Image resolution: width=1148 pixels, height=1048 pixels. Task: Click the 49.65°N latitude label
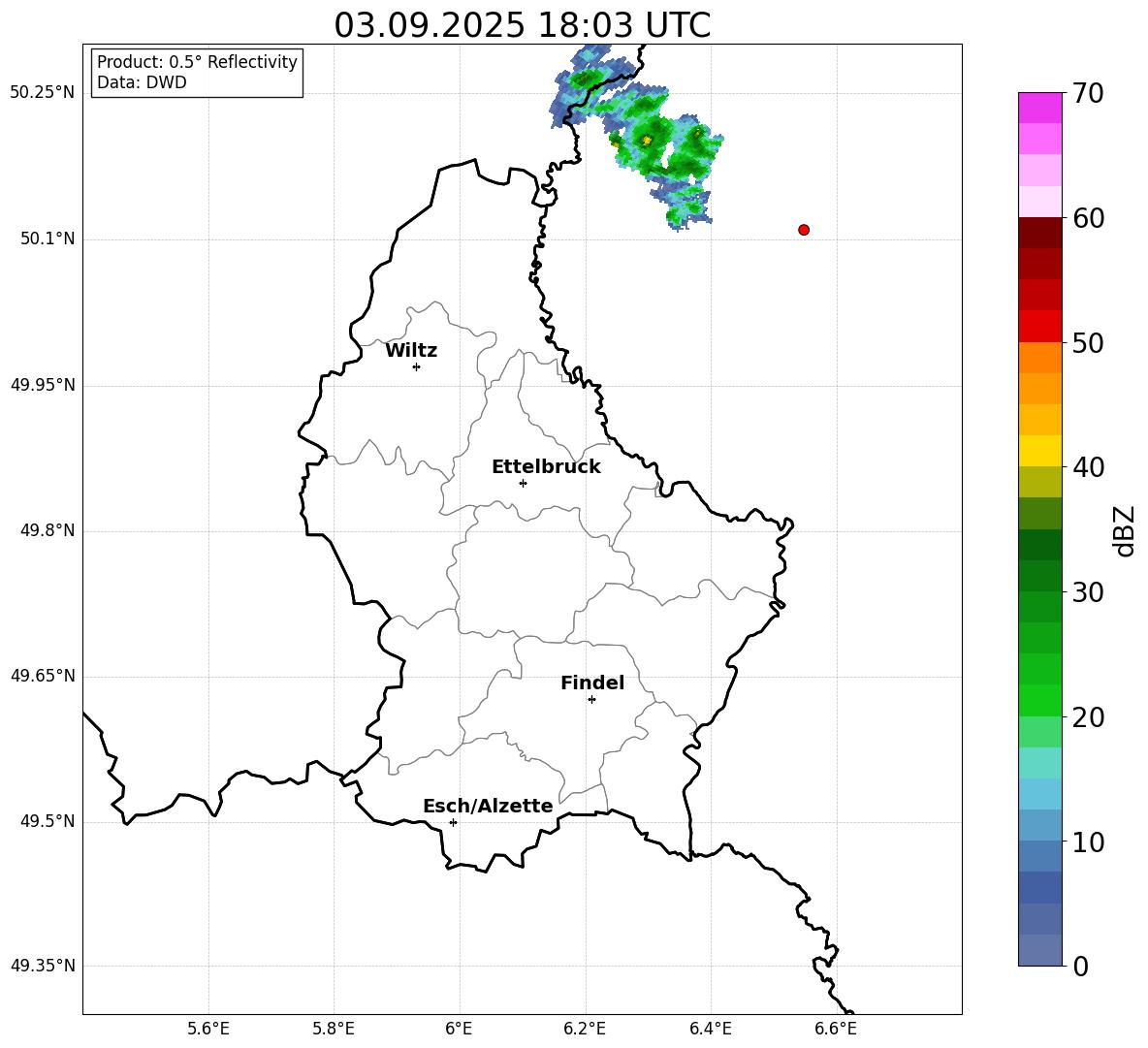click(x=43, y=676)
